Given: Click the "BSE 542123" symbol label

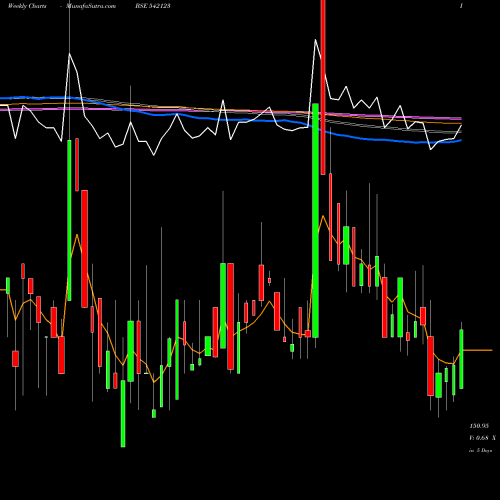Looking at the screenshot, I should tap(153, 6).
